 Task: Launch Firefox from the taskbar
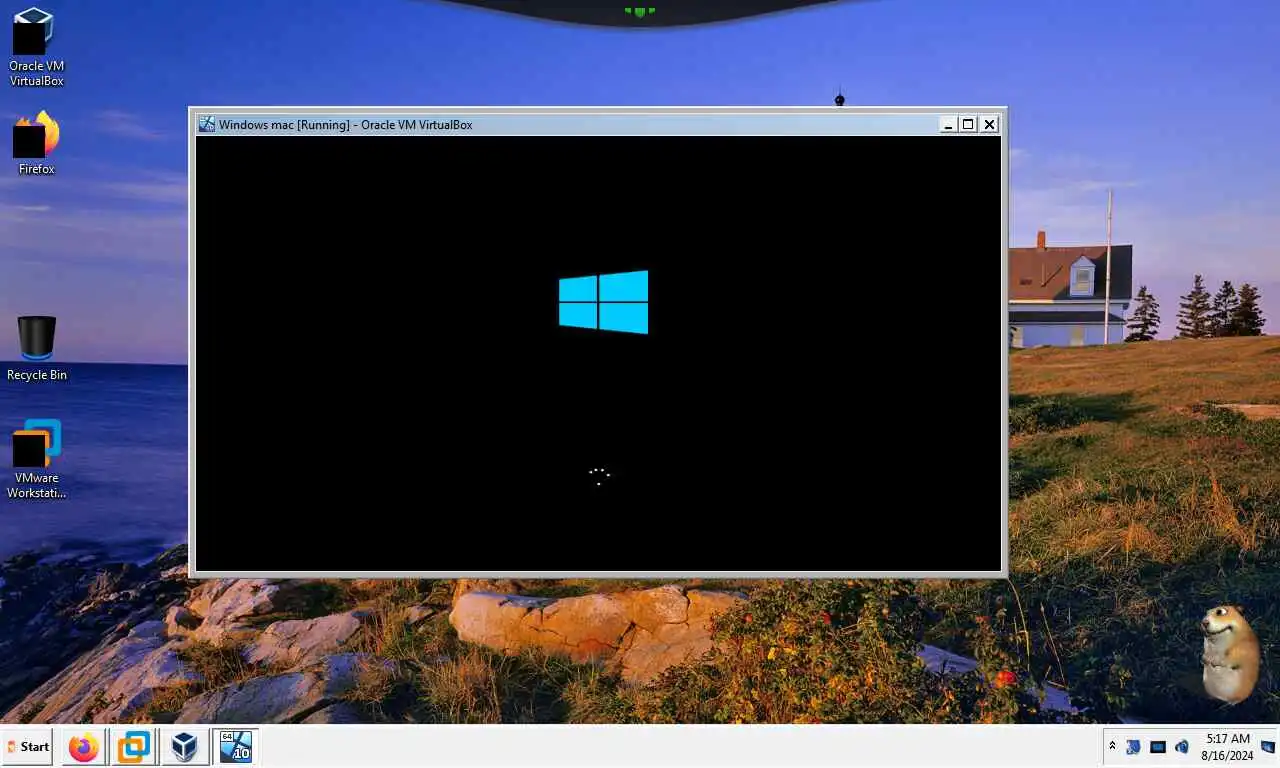[84, 746]
